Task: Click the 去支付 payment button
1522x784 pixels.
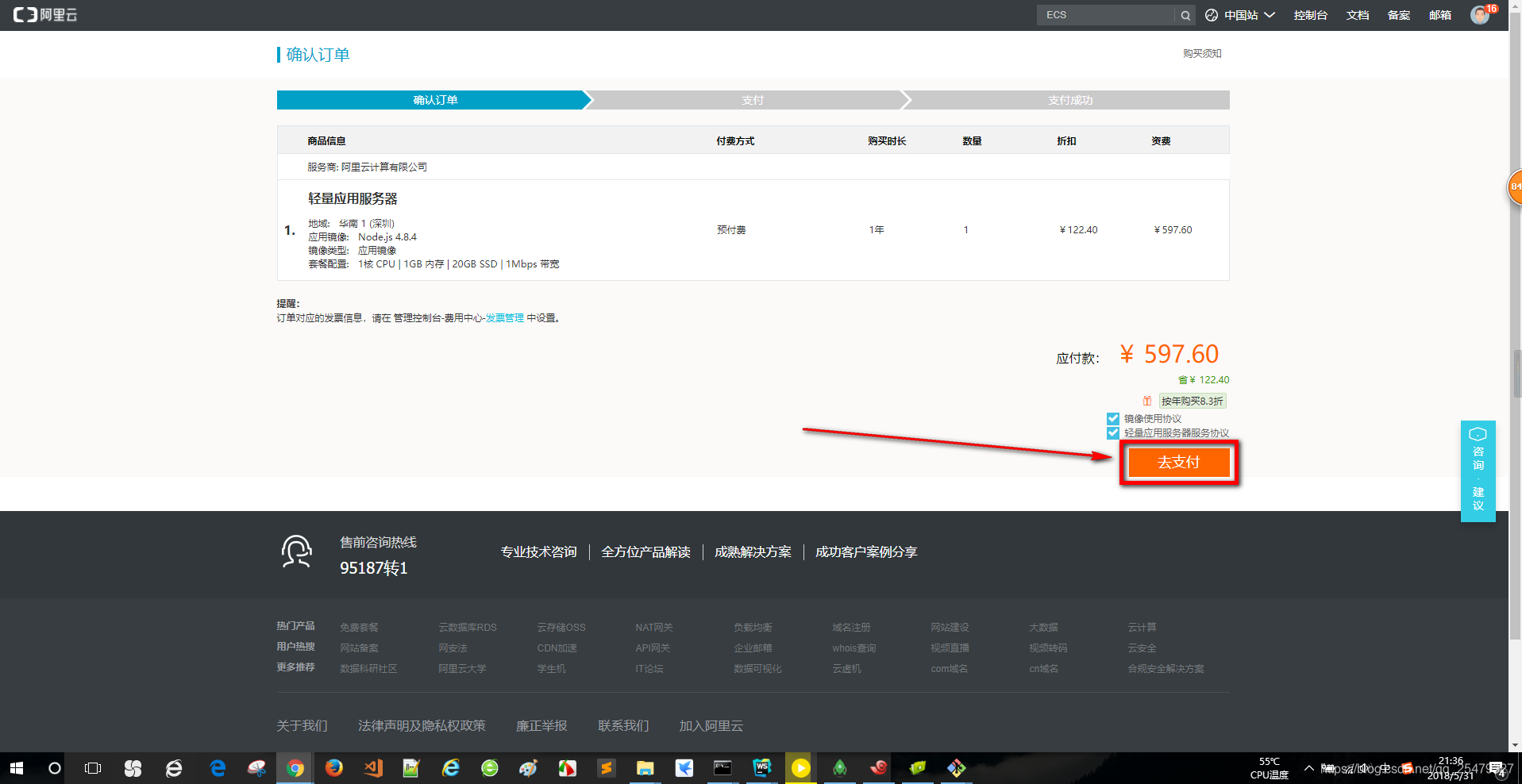Action: point(1178,462)
